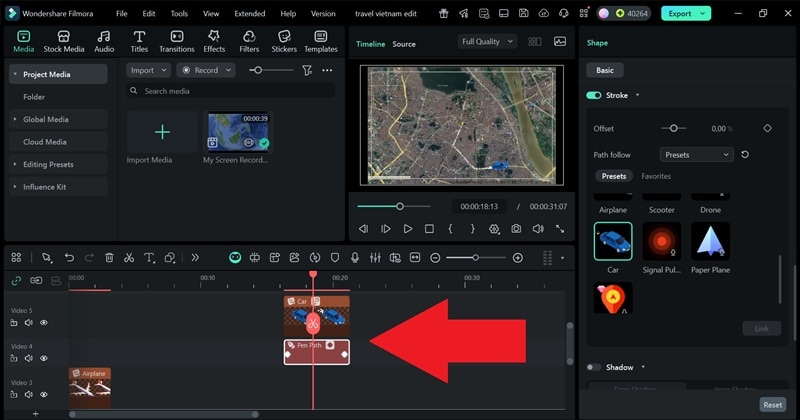
Task: Switch to the Favorites tab
Action: tap(656, 176)
